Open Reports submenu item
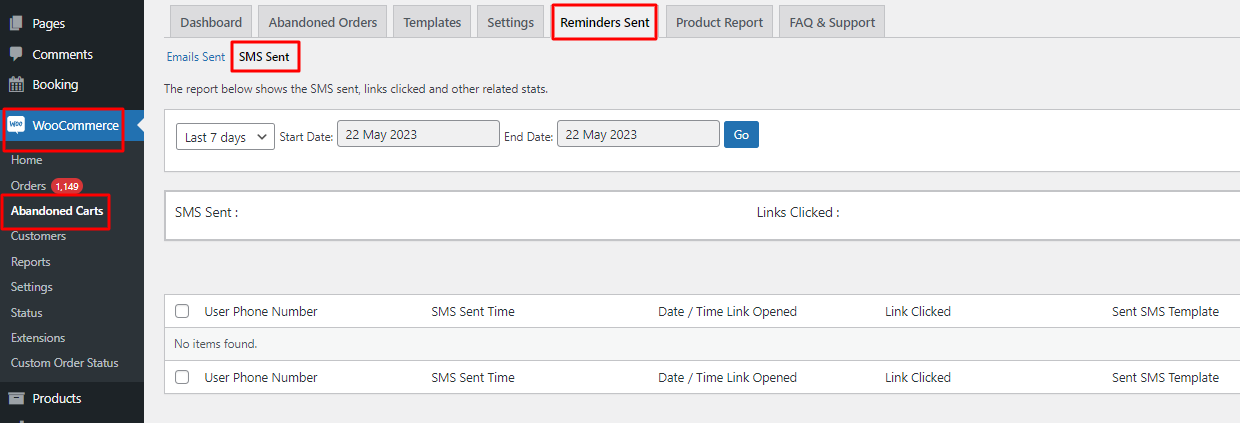This screenshot has width=1240, height=423. [x=30, y=262]
